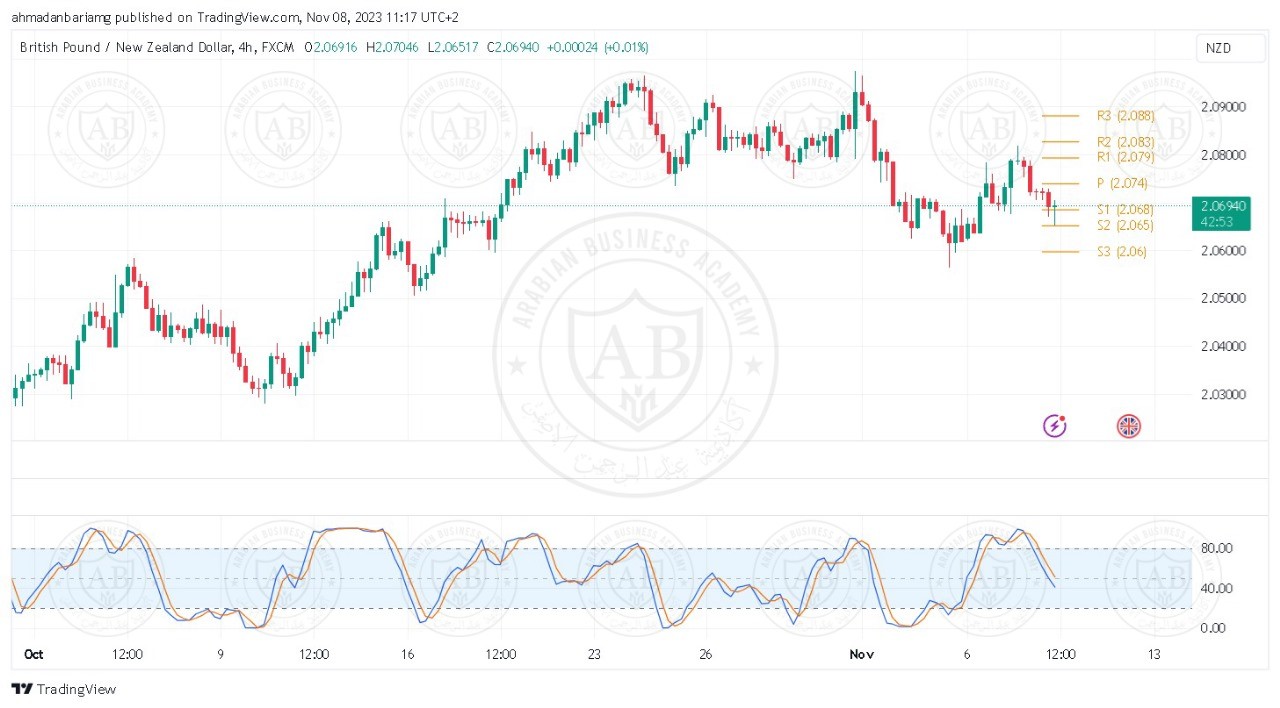Click the purple lightning bolt event icon
The width and height of the screenshot is (1280, 708).
(1055, 426)
